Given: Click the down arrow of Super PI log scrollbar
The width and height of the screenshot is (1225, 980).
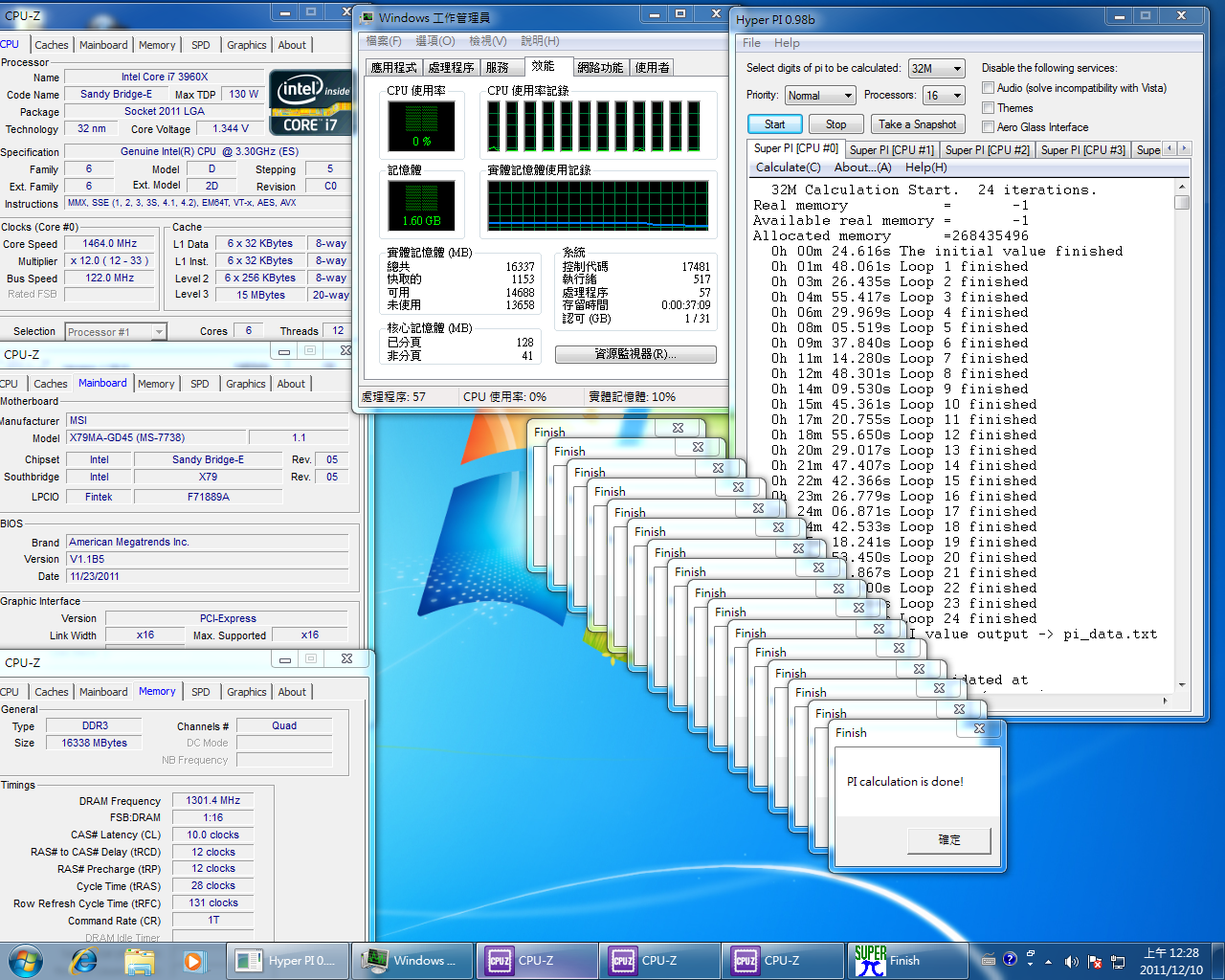Looking at the screenshot, I should [1182, 685].
